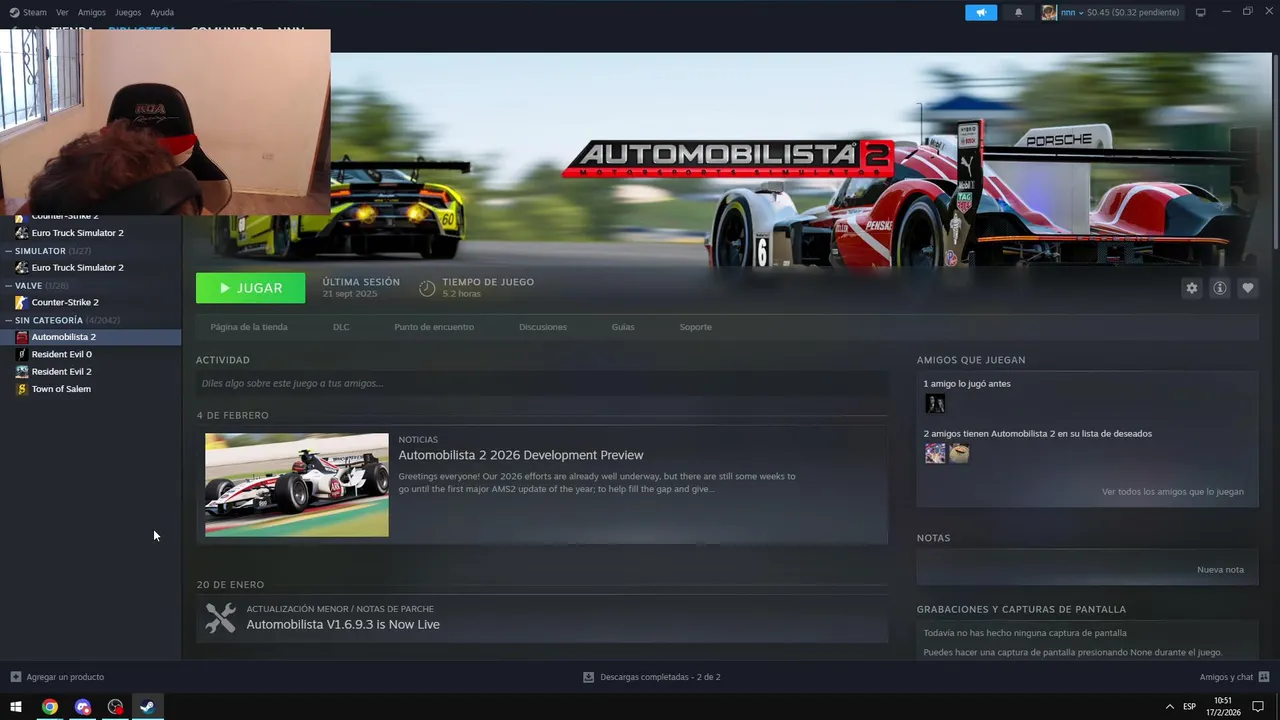Image resolution: width=1280 pixels, height=720 pixels.
Task: Open Automobilista V1.6.9.3 is Now Live
Action: pyautogui.click(x=343, y=624)
